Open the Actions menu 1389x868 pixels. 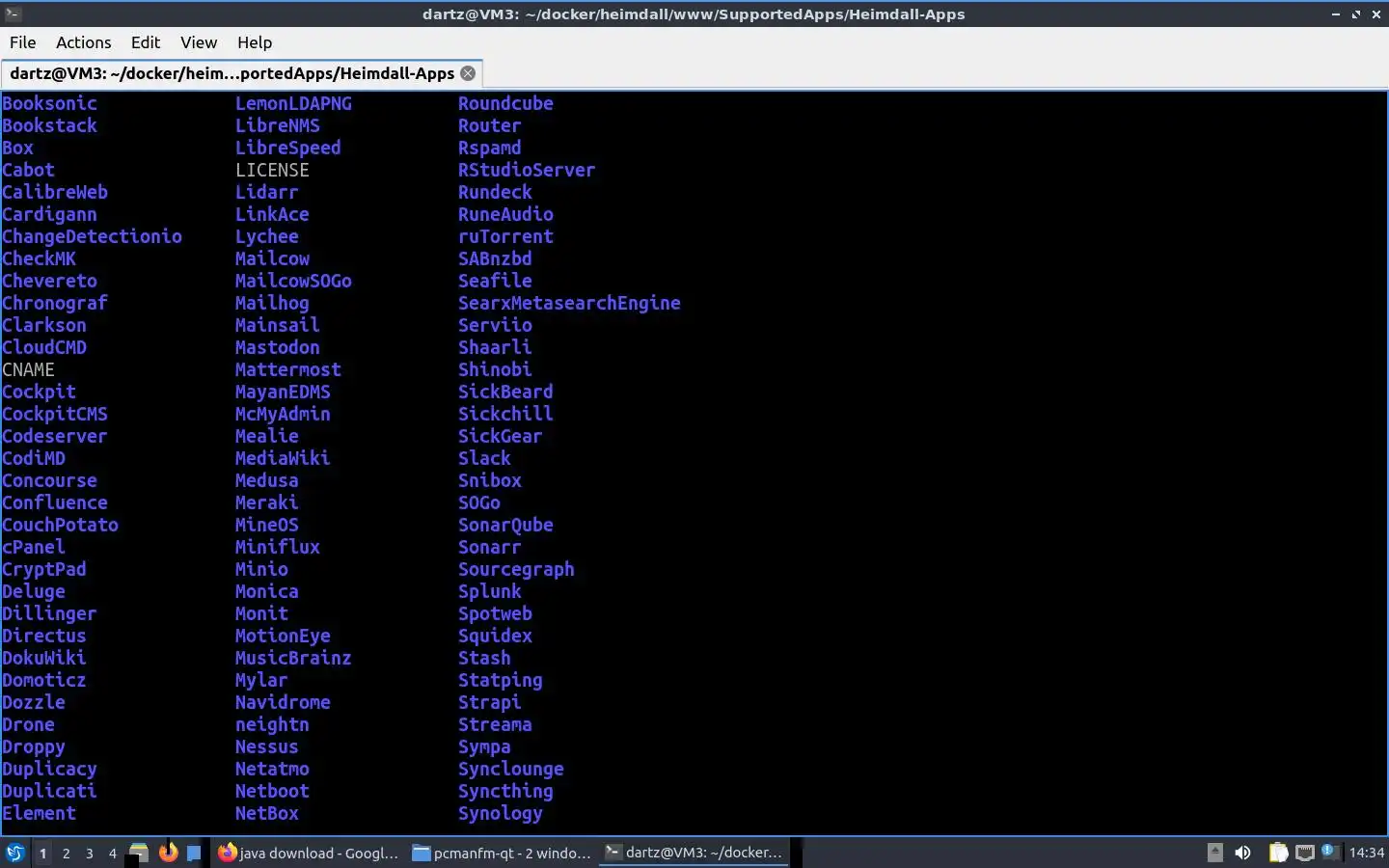coord(83,42)
